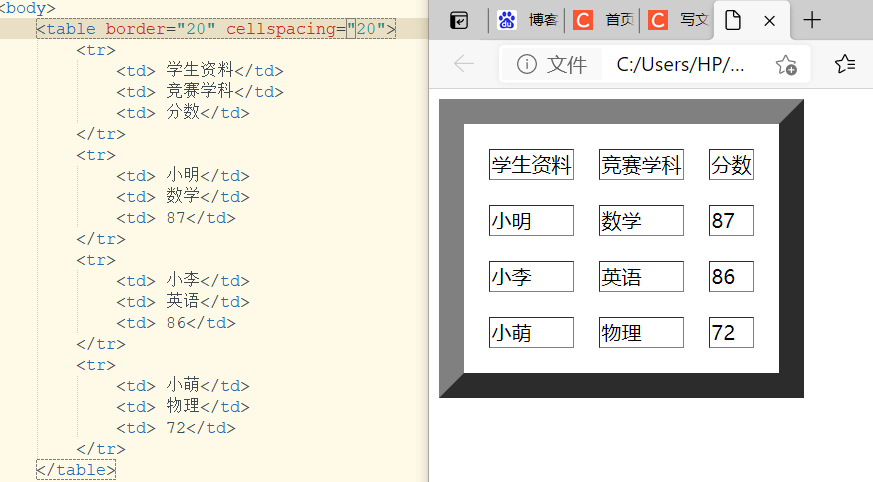Click the 英语 cell in rendered table
873x482 pixels.
coord(641,277)
